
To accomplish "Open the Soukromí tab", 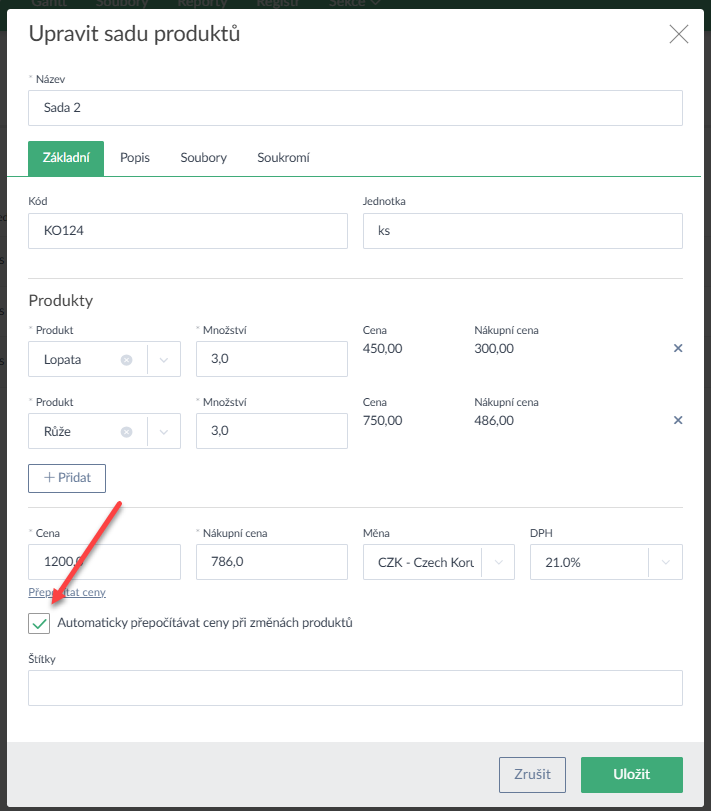I will 283,158.
